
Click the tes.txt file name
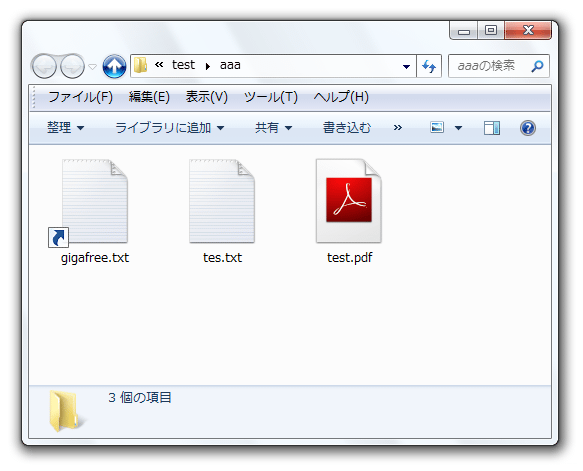pyautogui.click(x=222, y=258)
